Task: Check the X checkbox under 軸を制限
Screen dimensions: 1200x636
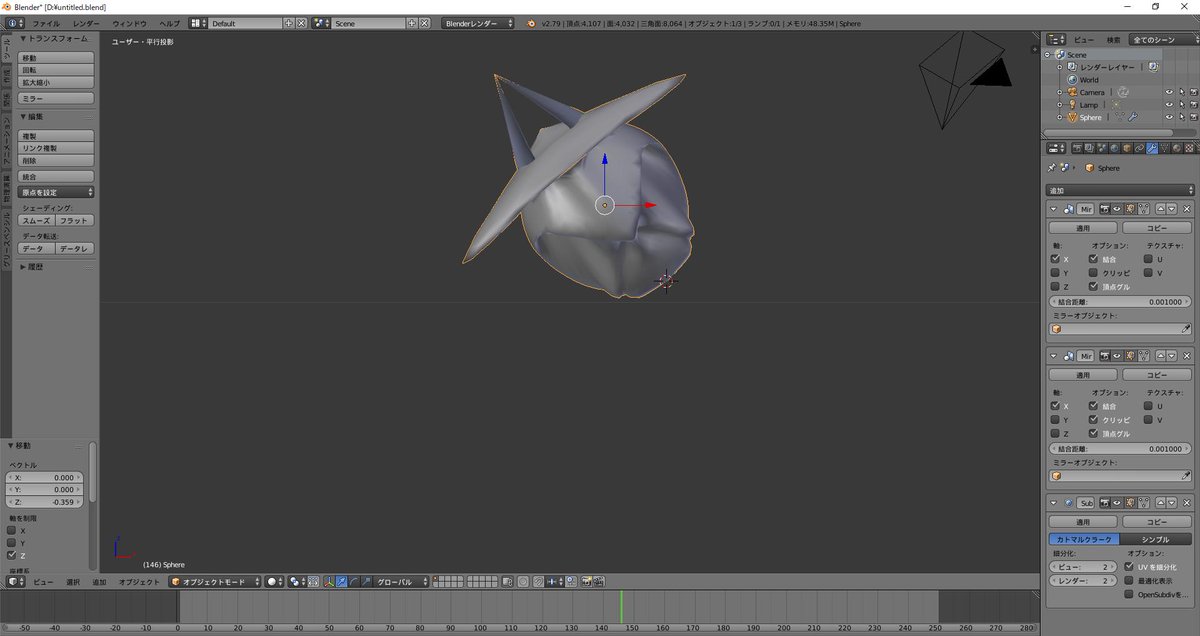Action: (x=12, y=531)
